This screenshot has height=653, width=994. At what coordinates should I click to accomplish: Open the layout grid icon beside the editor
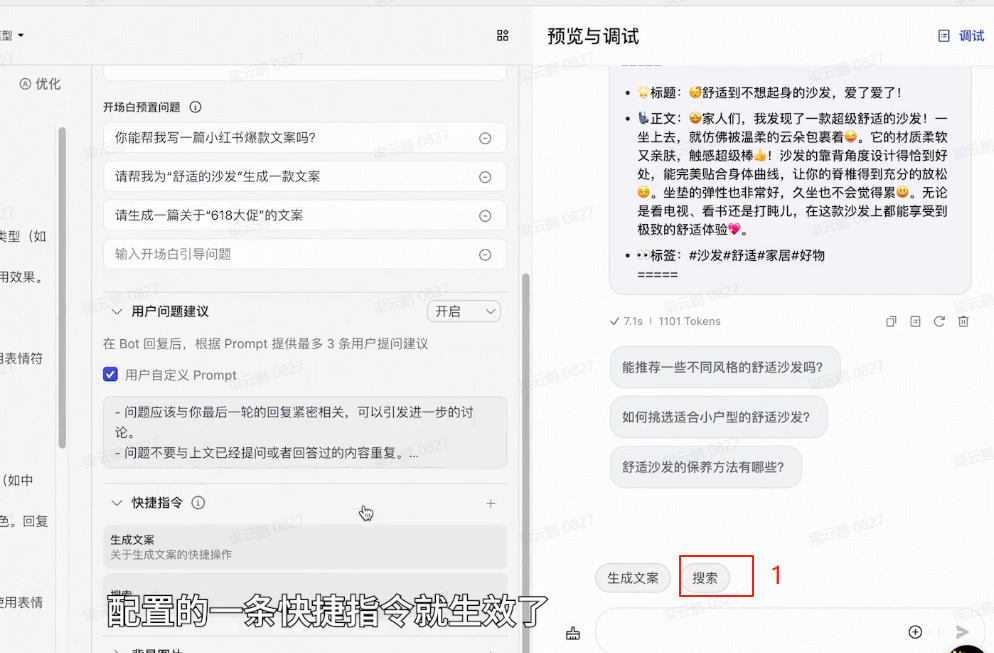pyautogui.click(x=503, y=35)
